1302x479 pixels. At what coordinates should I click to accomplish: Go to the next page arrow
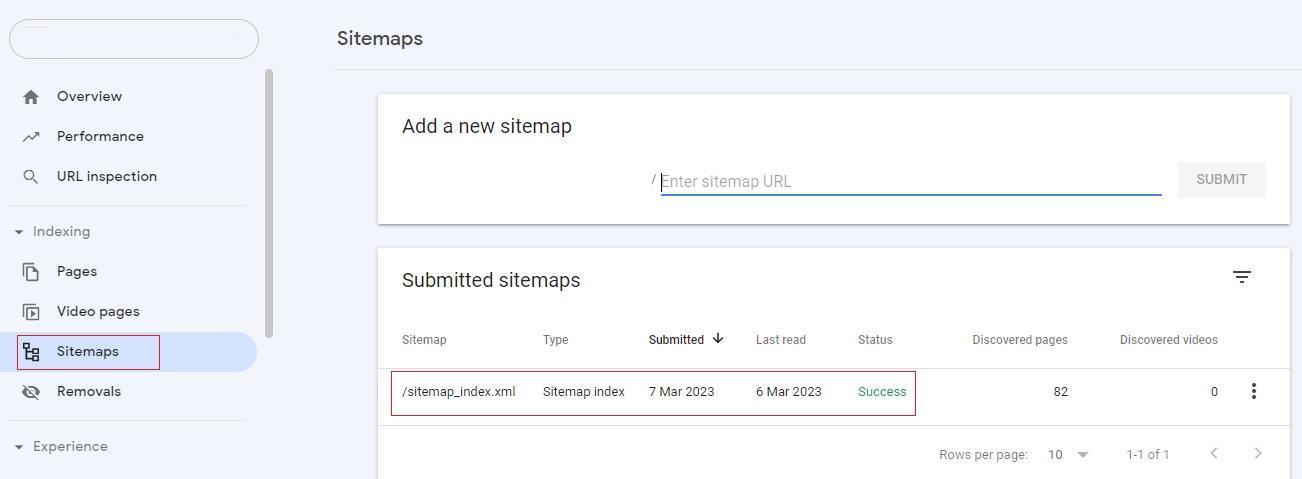[x=1258, y=454]
